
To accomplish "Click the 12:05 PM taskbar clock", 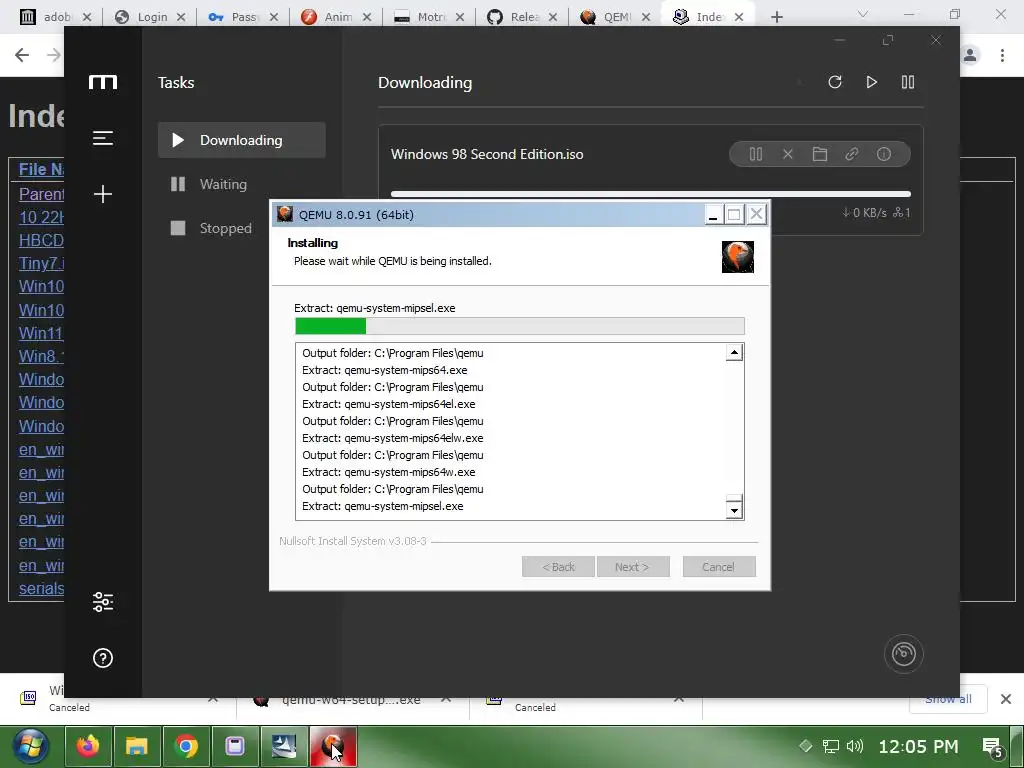I will tap(918, 746).
